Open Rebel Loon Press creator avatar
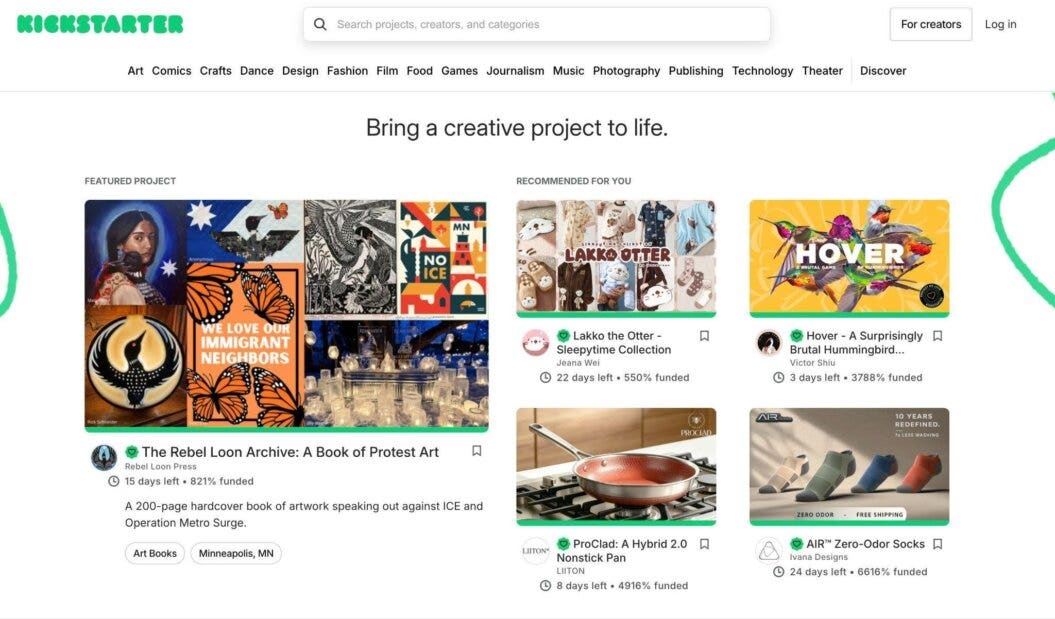1055x619 pixels. [x=104, y=458]
